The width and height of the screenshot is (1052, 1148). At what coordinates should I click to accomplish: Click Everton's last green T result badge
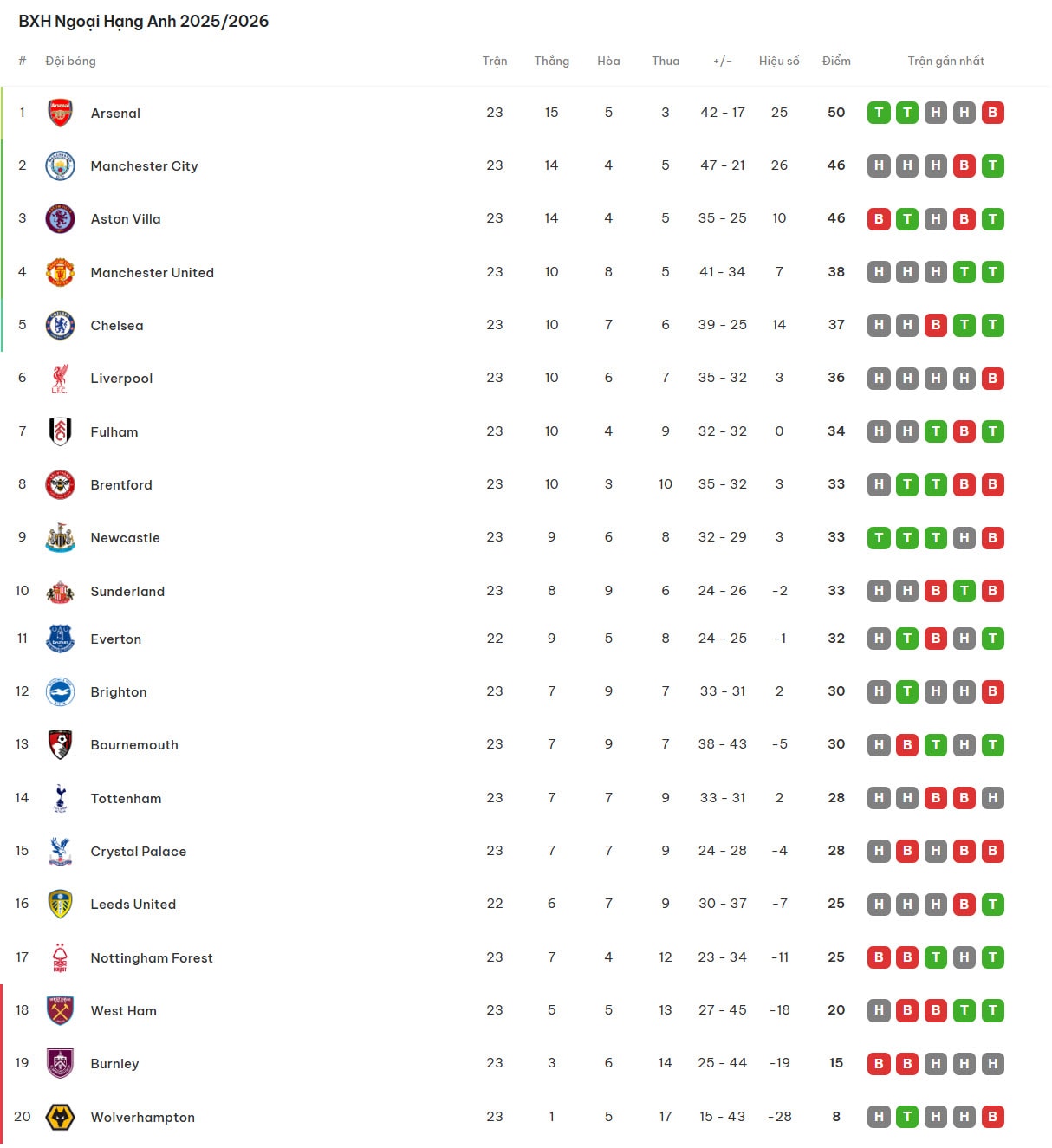pyautogui.click(x=992, y=639)
